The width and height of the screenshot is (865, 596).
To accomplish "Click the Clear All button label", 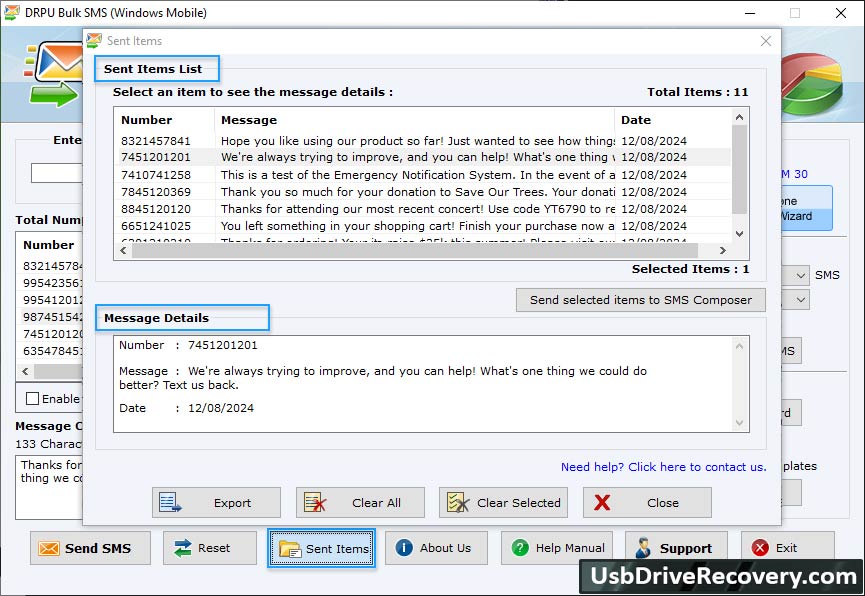I will pos(376,503).
